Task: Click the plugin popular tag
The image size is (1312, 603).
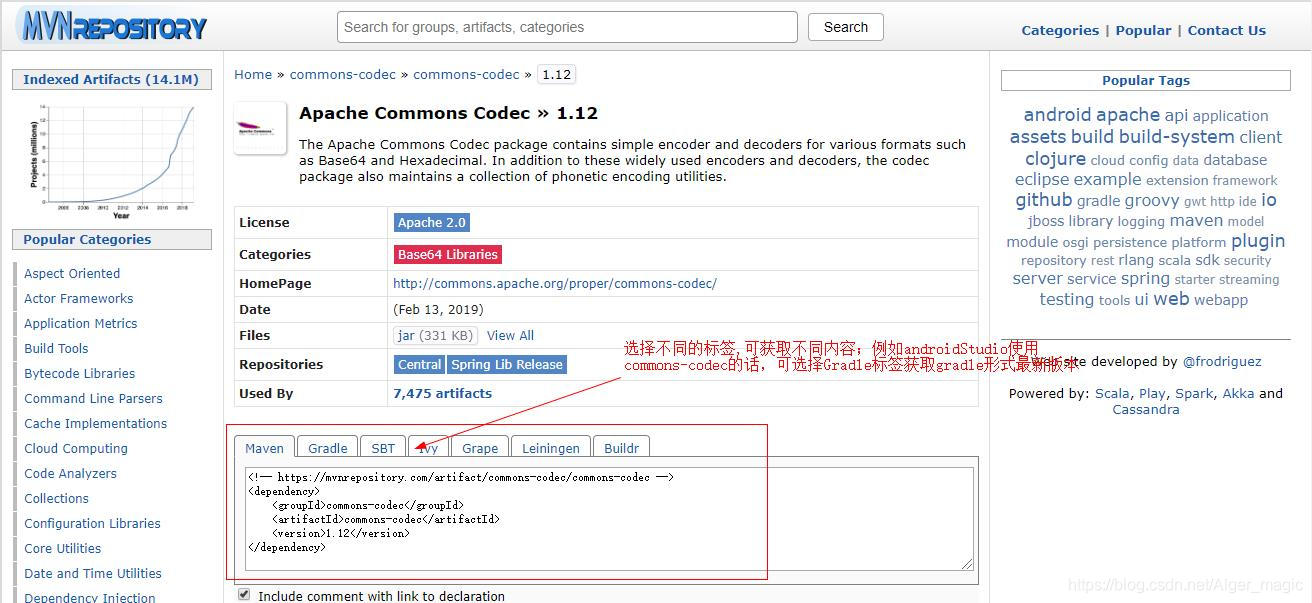Action: pyautogui.click(x=1258, y=241)
